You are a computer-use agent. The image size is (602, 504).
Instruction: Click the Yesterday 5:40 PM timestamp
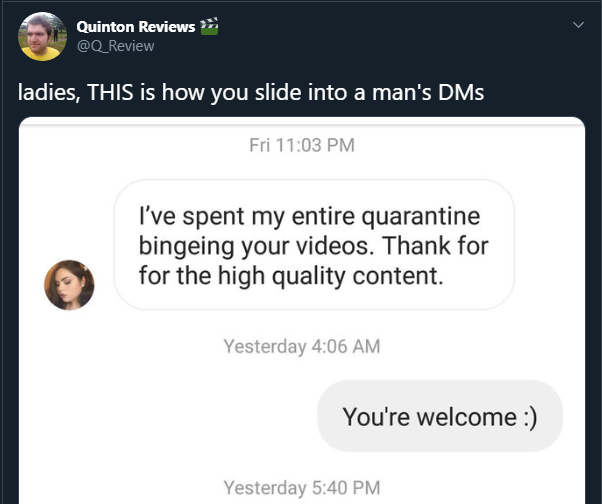tap(302, 488)
